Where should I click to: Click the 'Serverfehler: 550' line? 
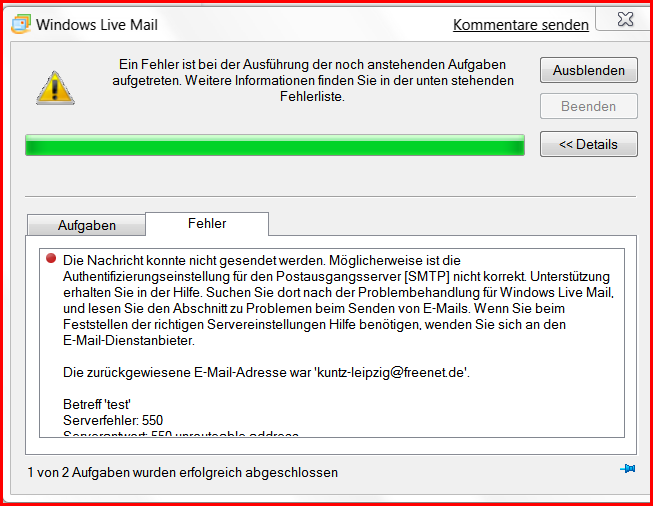[113, 420]
